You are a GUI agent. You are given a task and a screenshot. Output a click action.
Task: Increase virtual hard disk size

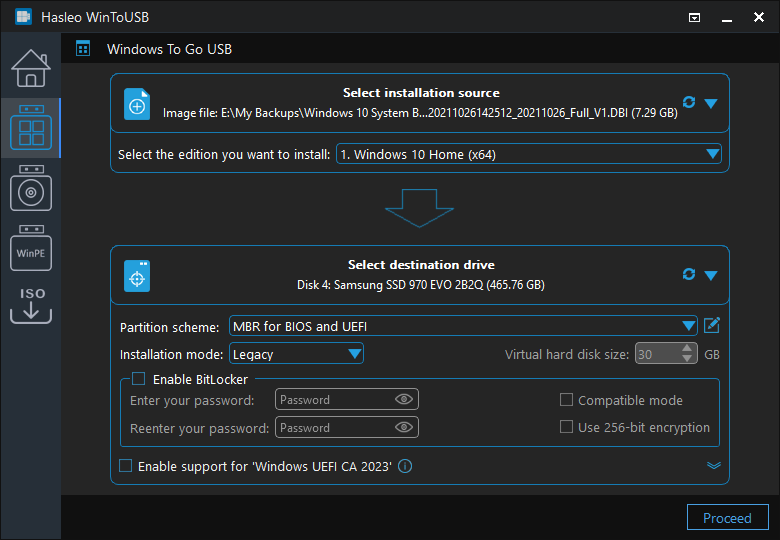click(687, 349)
